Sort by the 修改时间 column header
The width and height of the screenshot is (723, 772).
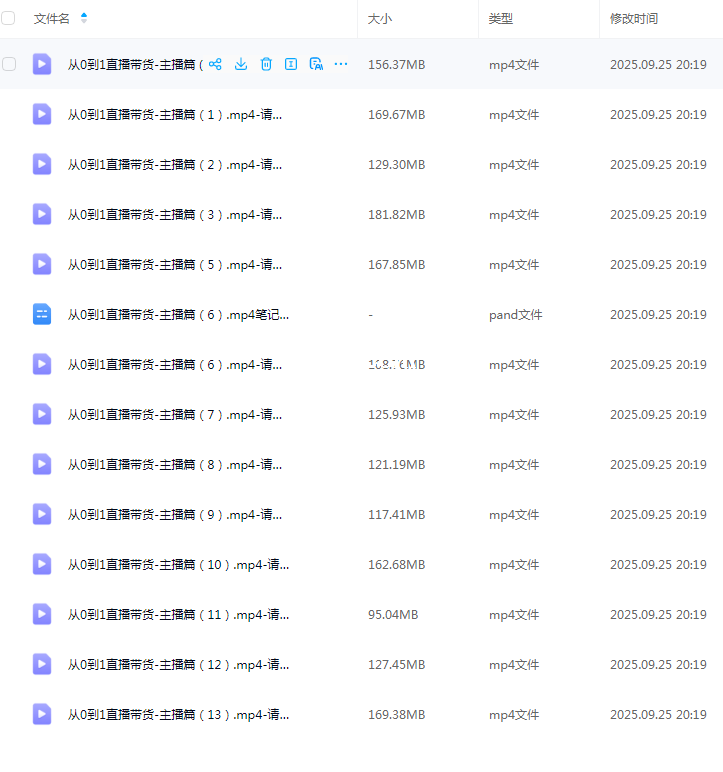[x=634, y=19]
